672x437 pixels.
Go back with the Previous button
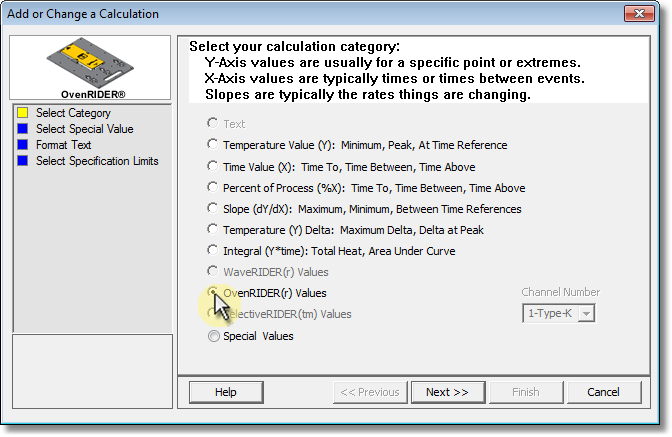(x=370, y=392)
